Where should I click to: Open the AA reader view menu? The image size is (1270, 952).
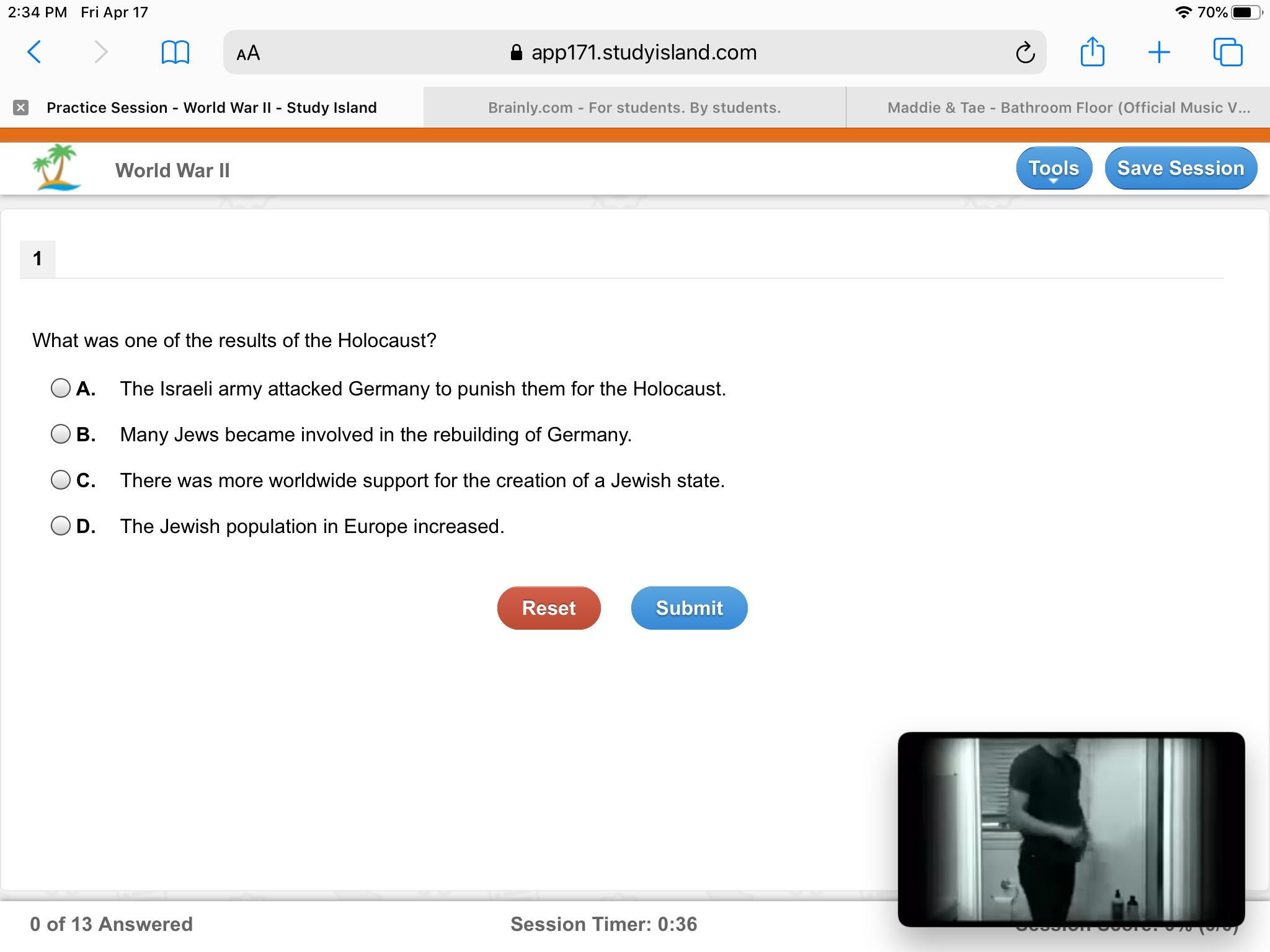pyautogui.click(x=248, y=53)
